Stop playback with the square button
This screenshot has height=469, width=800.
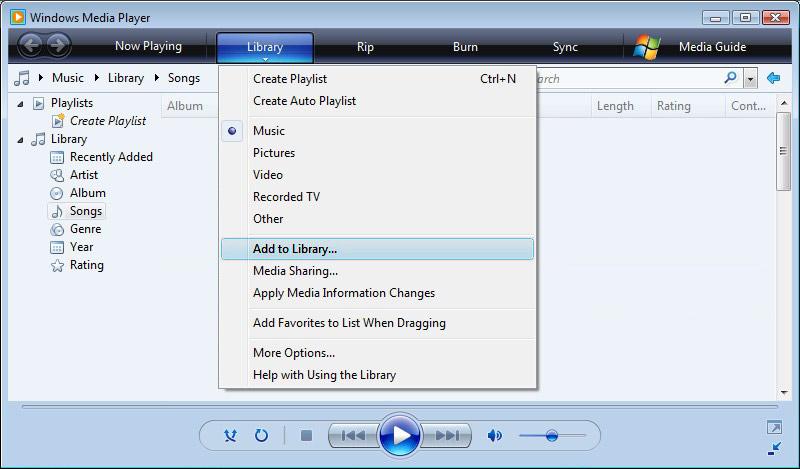(x=306, y=435)
